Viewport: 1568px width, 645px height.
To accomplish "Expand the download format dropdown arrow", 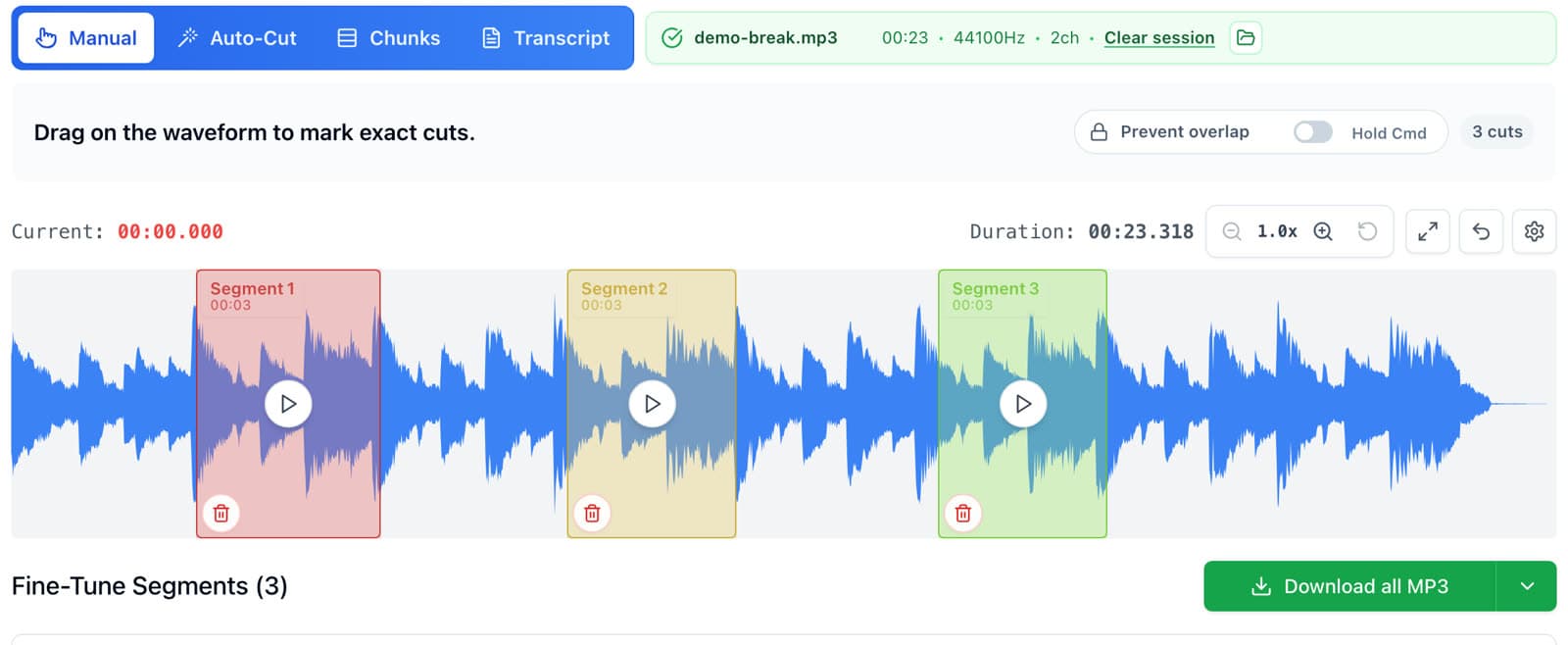I will pyautogui.click(x=1527, y=586).
